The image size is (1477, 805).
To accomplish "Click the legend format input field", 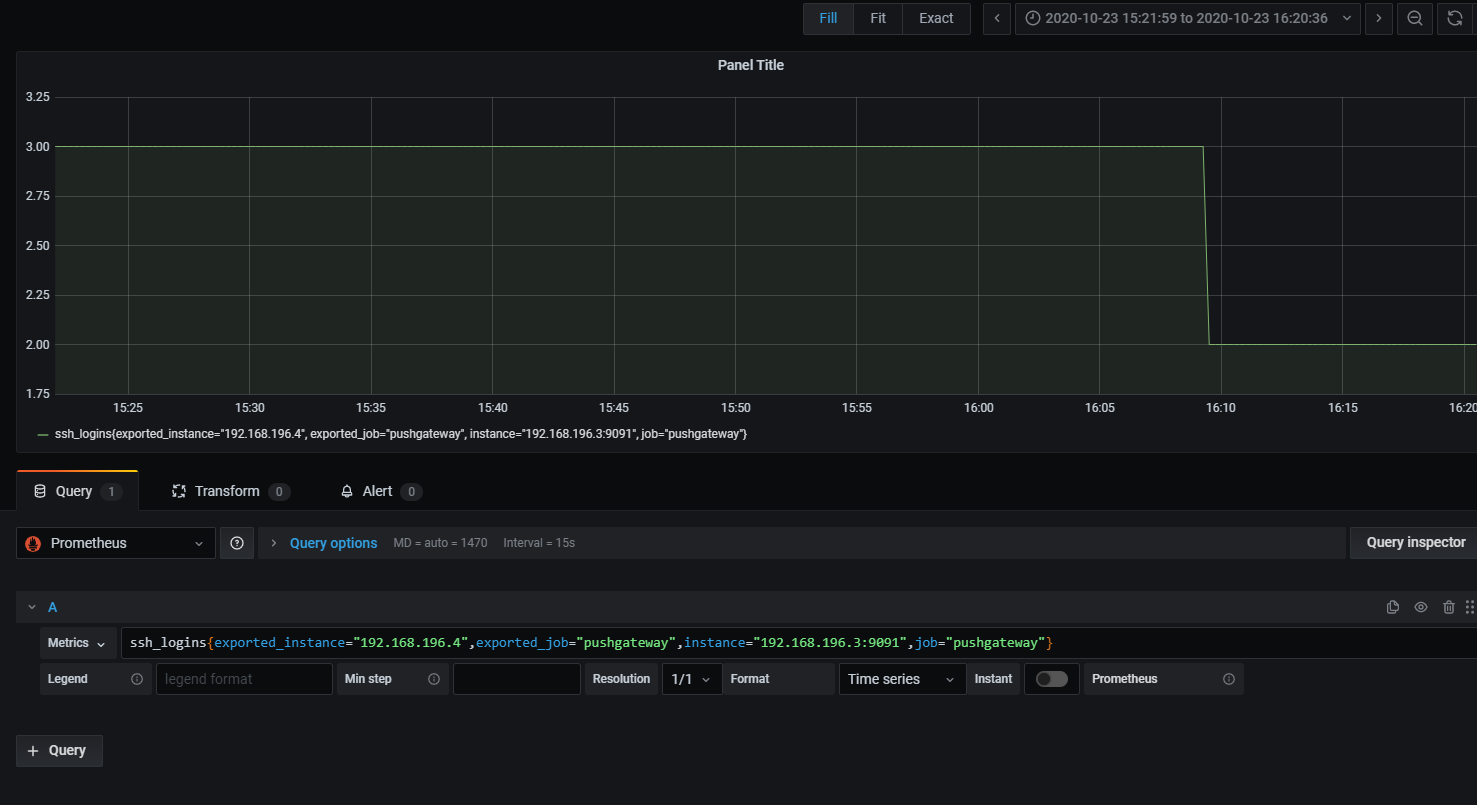I will pos(244,679).
